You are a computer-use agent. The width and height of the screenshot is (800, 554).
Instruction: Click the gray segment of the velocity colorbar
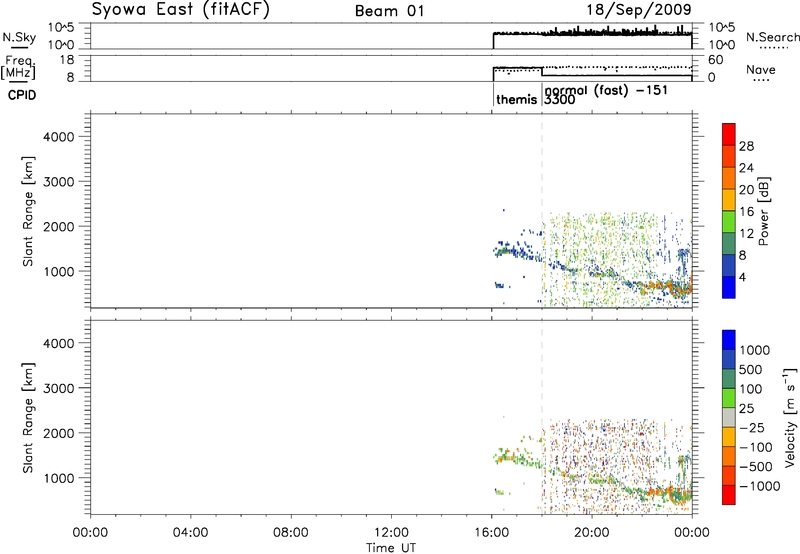tap(729, 418)
